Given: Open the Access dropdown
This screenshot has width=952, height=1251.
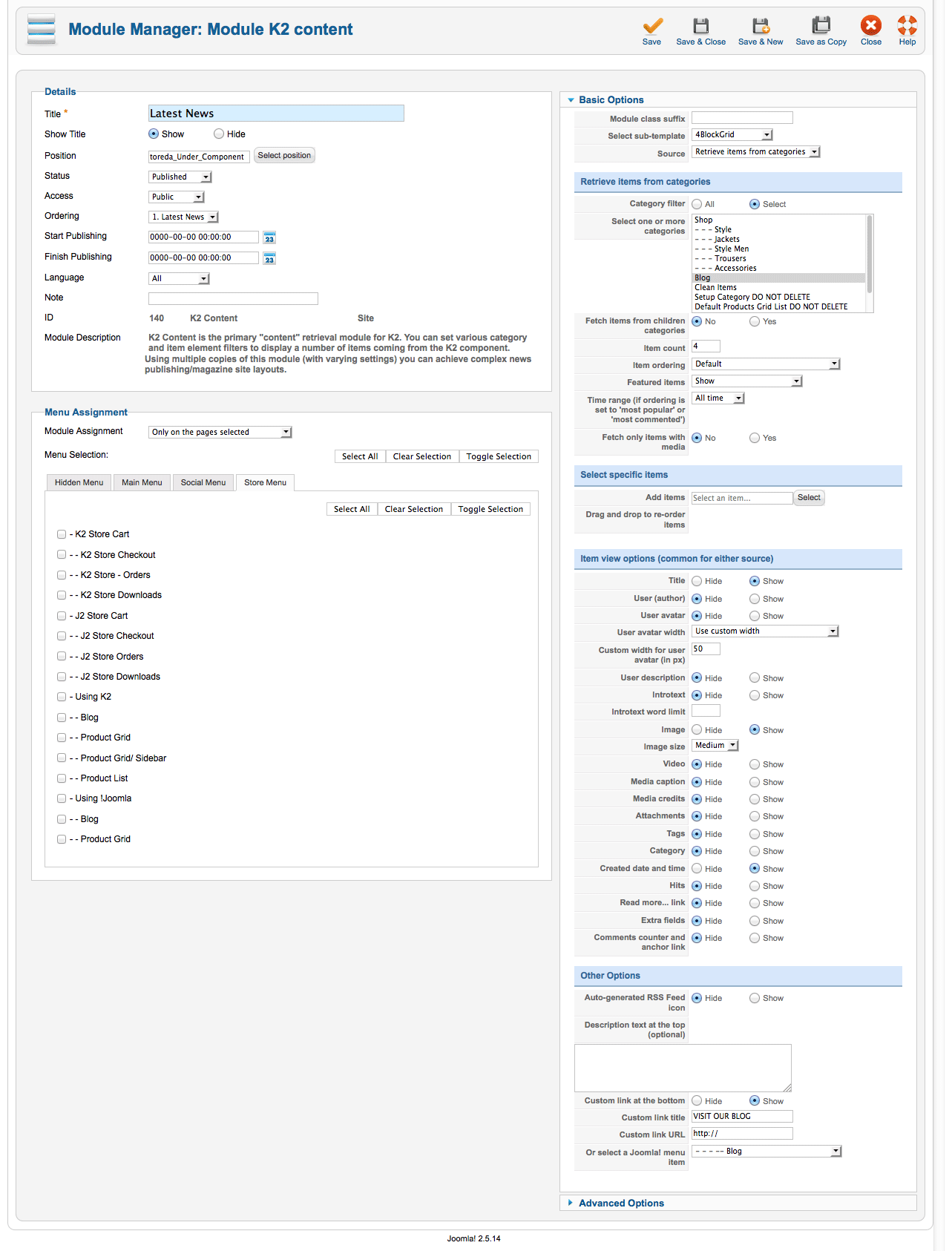Looking at the screenshot, I should click(177, 197).
